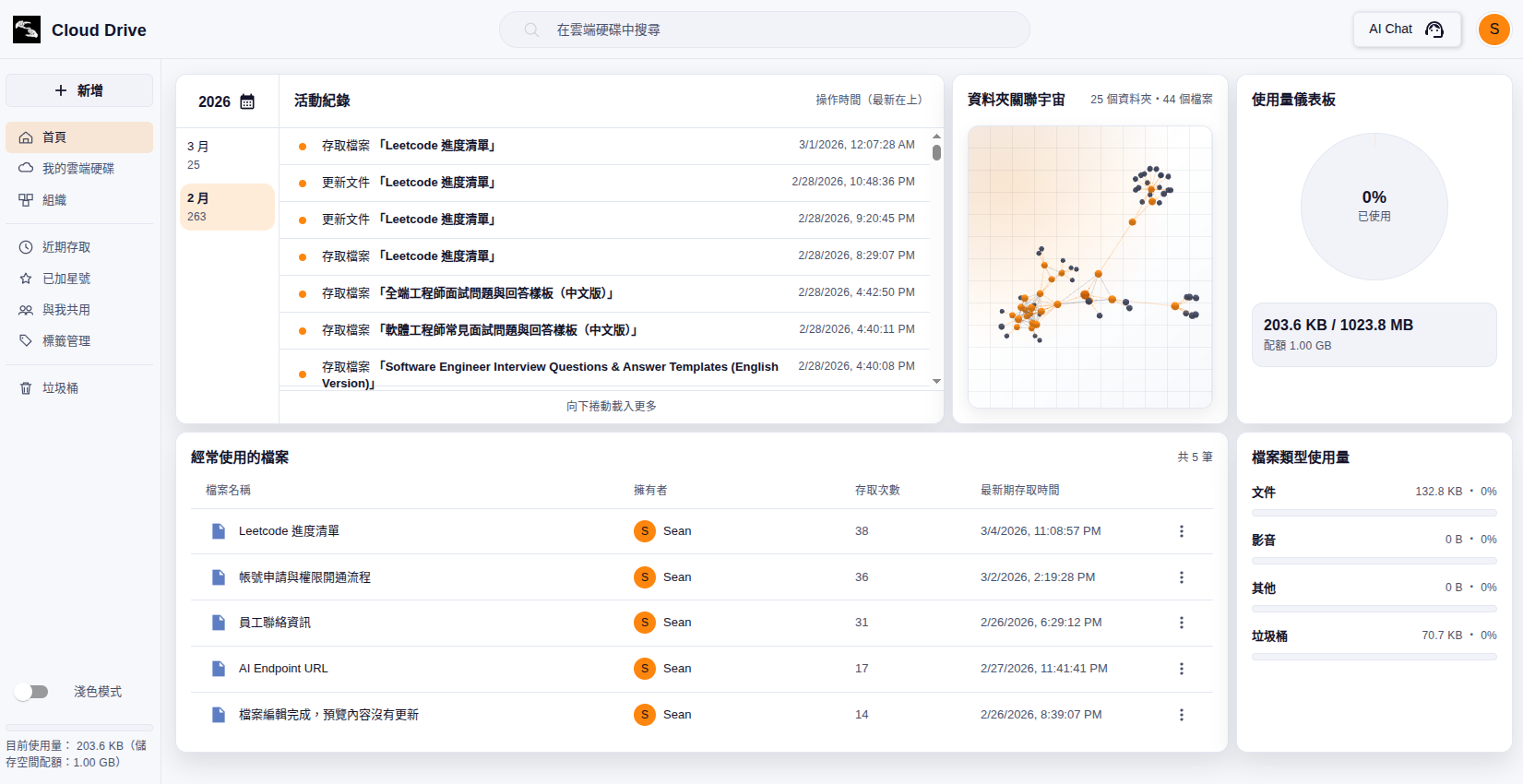
Task: Focus the 在雲端硬碟中搜尋 search field
Action: click(x=764, y=30)
